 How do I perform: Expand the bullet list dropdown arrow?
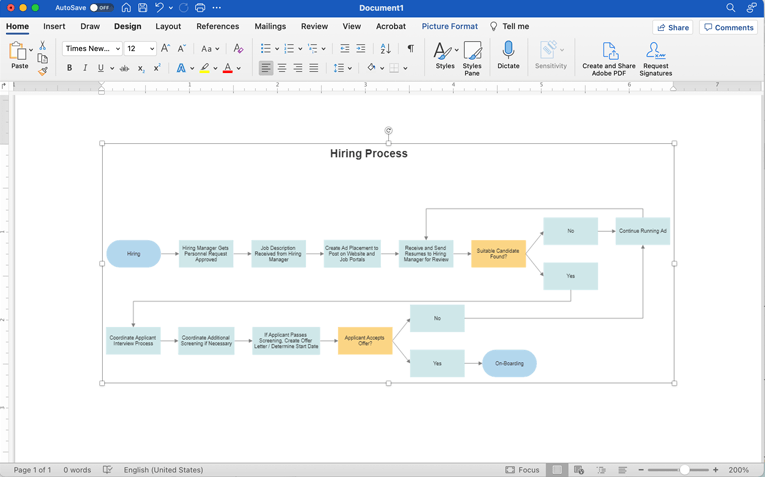point(277,49)
